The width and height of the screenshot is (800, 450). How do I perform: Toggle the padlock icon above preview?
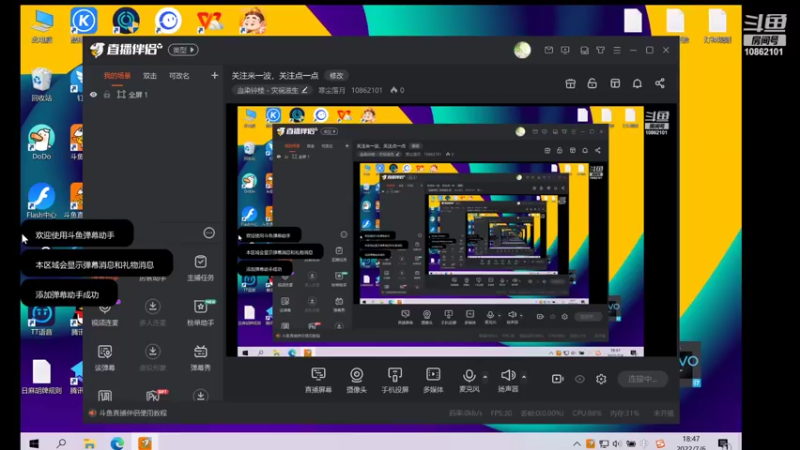pyautogui.click(x=592, y=83)
